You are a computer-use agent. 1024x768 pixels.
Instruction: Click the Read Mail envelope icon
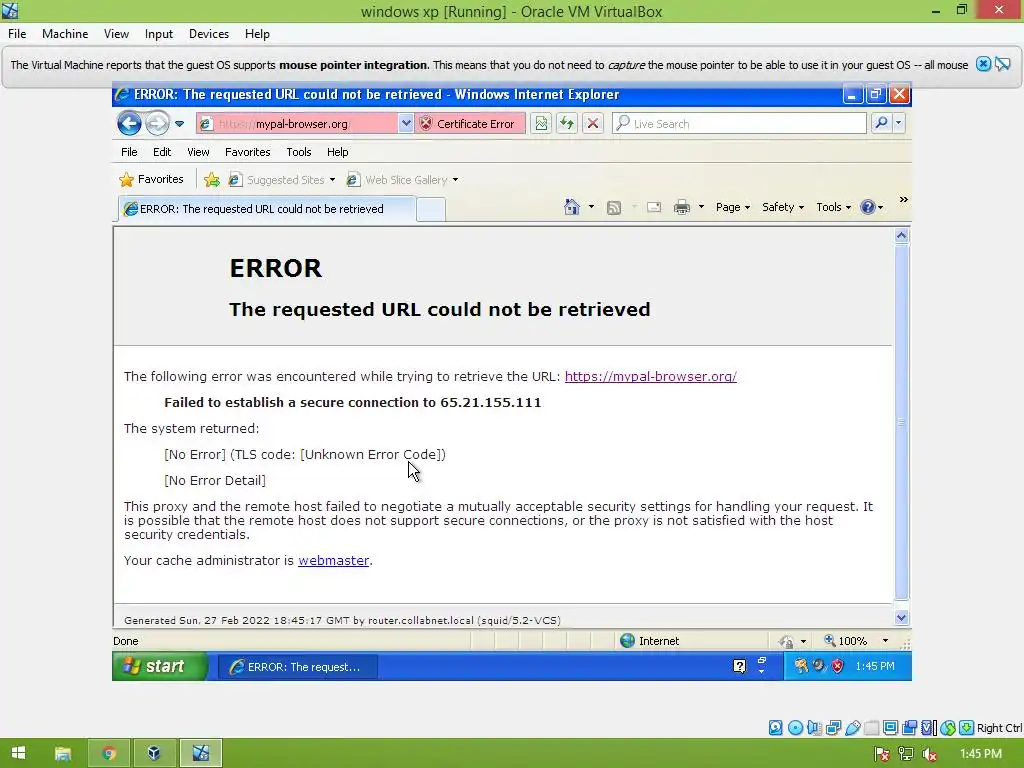click(654, 207)
